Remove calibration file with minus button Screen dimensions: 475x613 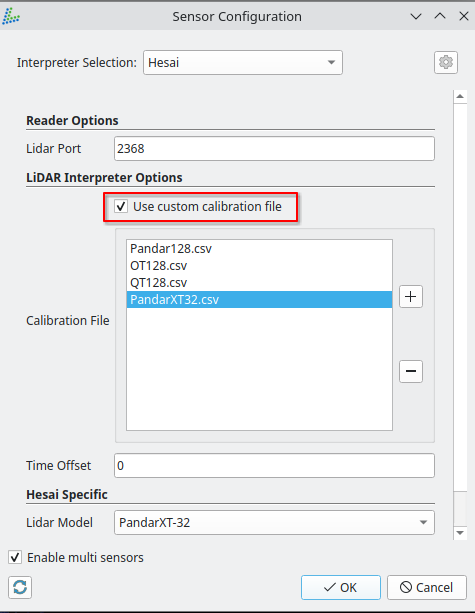click(410, 371)
